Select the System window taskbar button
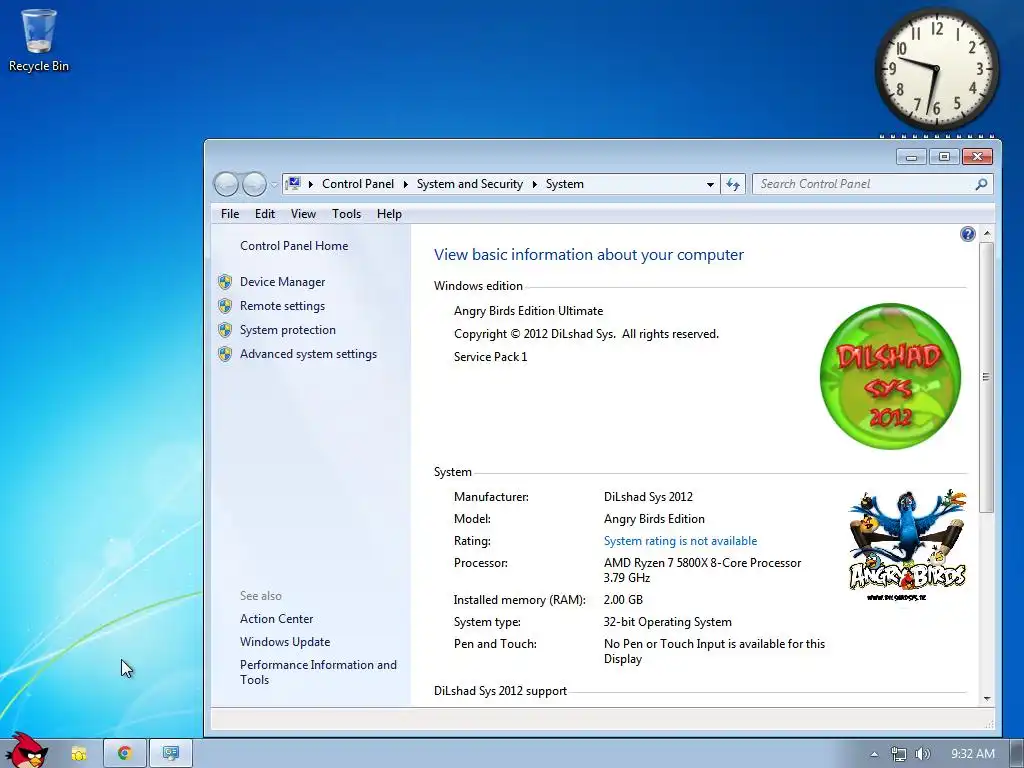This screenshot has height=768, width=1024. pyautogui.click(x=170, y=754)
